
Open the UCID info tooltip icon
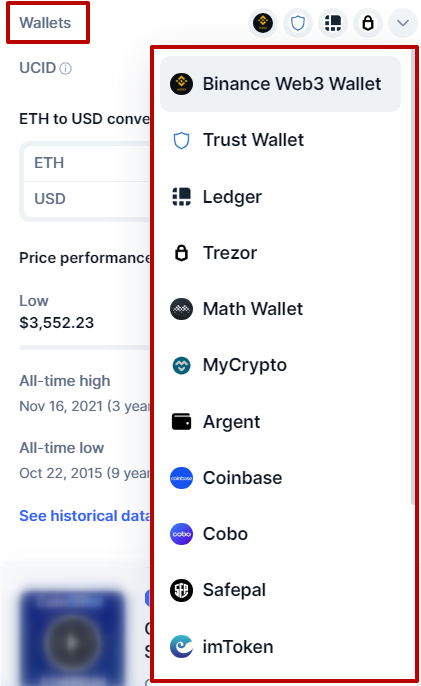coord(65,69)
